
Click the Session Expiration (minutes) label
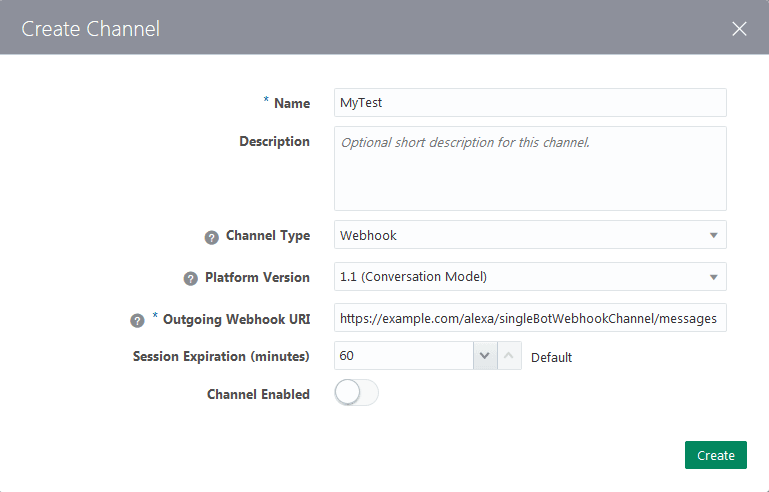pos(221,356)
